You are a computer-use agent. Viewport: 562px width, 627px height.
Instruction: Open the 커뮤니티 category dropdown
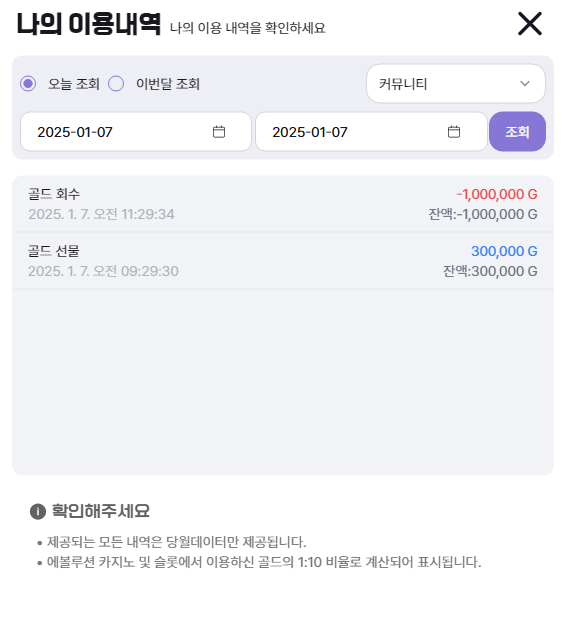coord(456,84)
